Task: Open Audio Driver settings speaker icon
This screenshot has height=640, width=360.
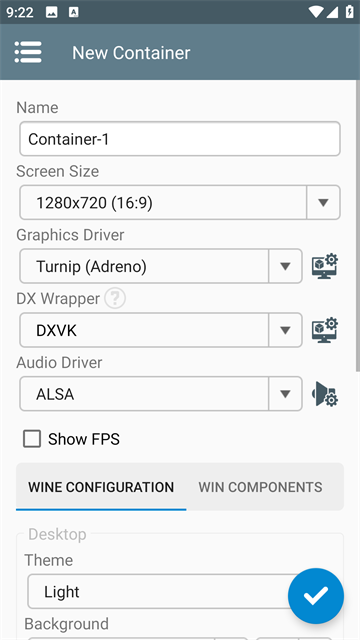Action: [x=325, y=394]
